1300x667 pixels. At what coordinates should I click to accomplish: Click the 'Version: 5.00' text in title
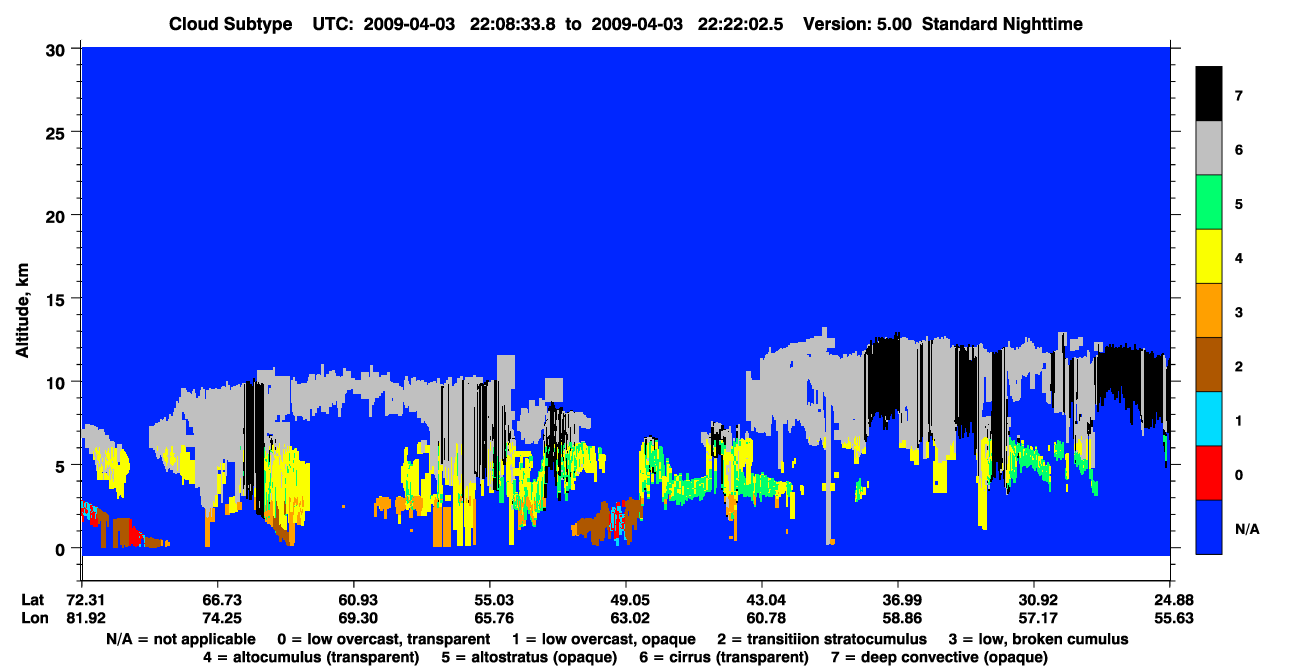pos(857,23)
